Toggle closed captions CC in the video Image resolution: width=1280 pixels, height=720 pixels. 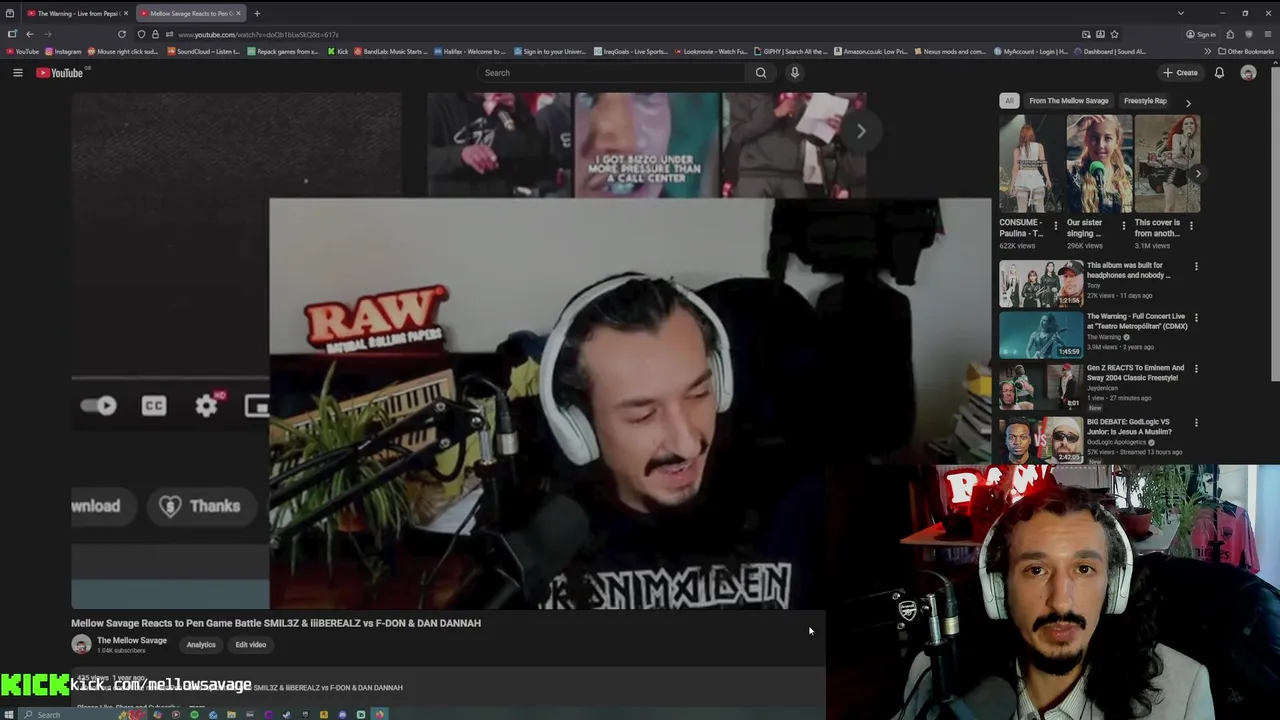coord(154,405)
